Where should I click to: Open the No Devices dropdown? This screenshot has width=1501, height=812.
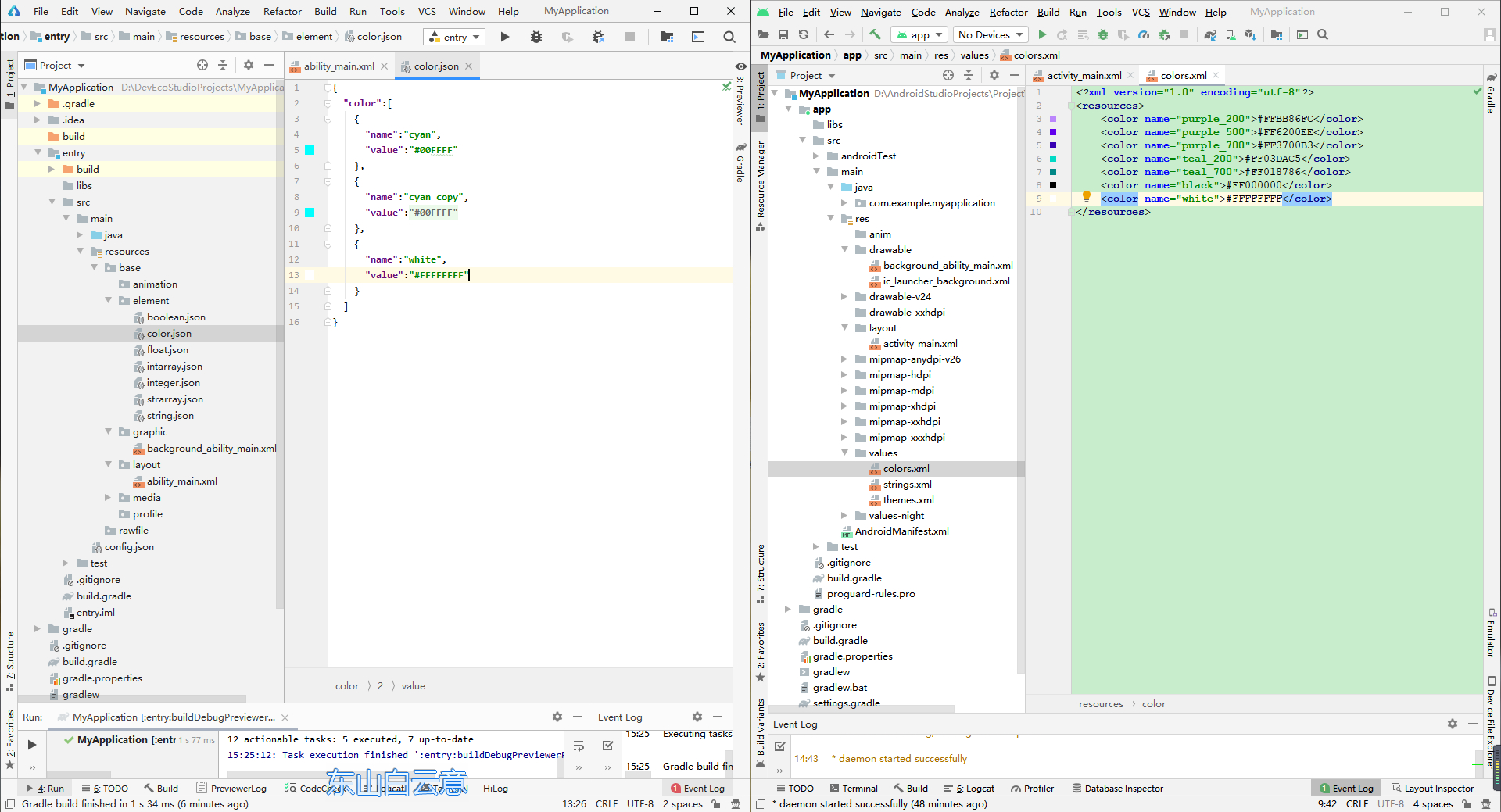click(991, 34)
